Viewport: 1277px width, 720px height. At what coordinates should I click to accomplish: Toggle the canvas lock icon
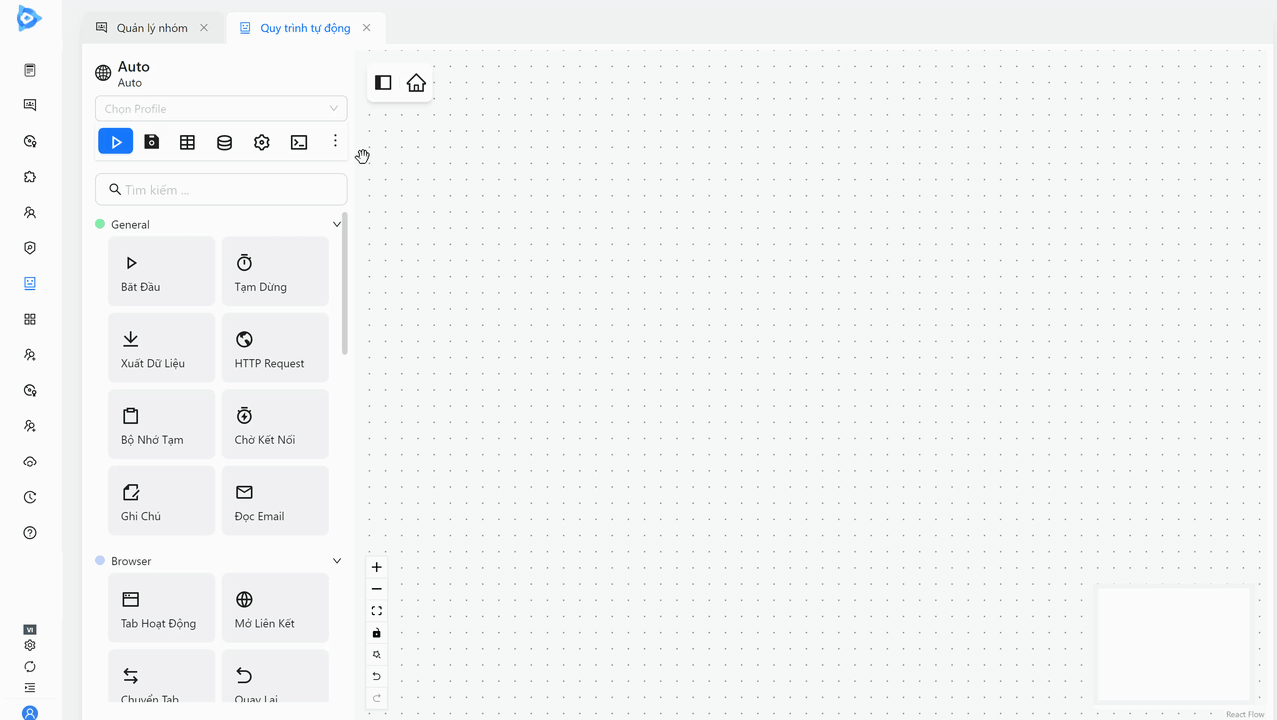click(x=376, y=632)
